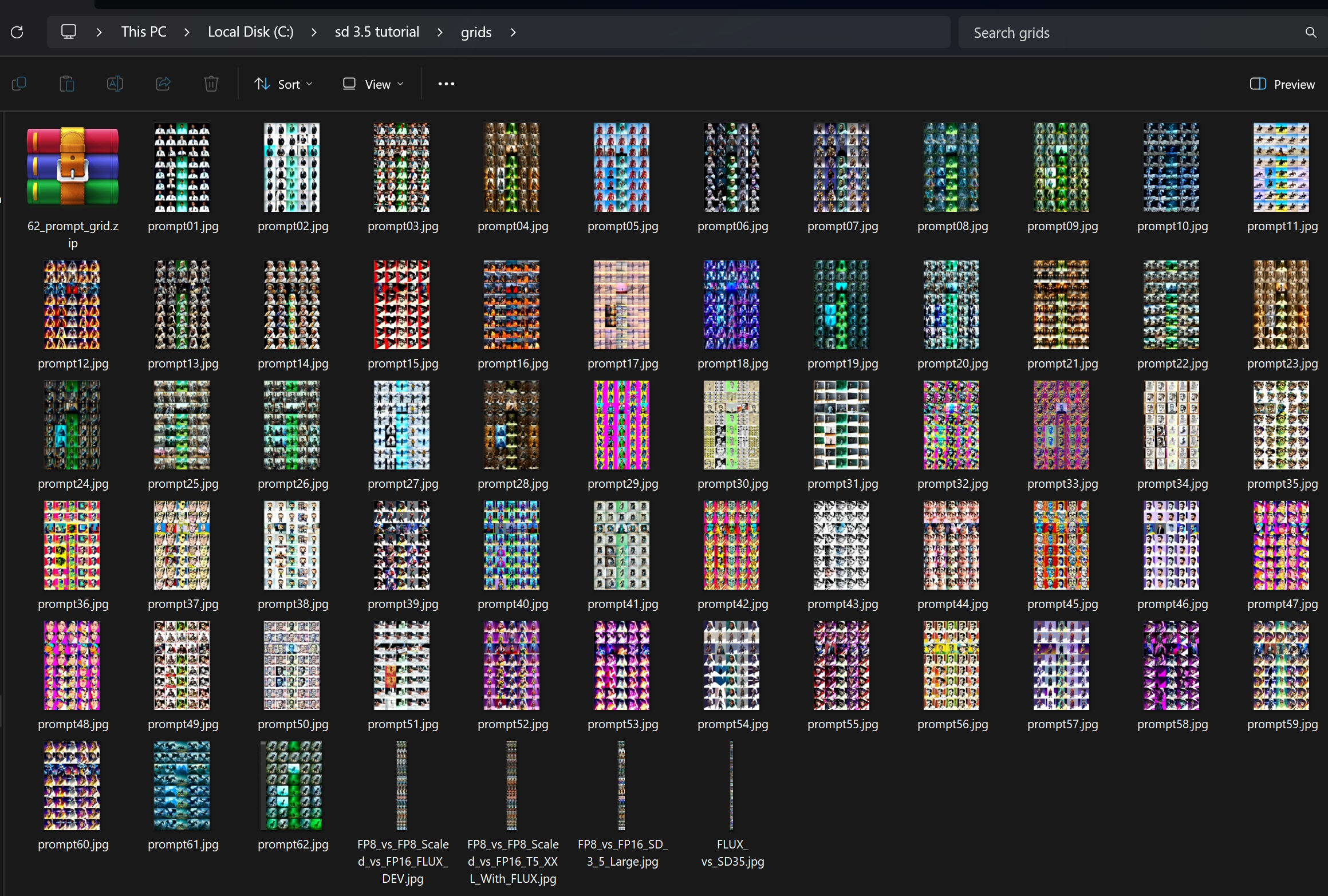Click the Rename icon in toolbar

point(115,84)
